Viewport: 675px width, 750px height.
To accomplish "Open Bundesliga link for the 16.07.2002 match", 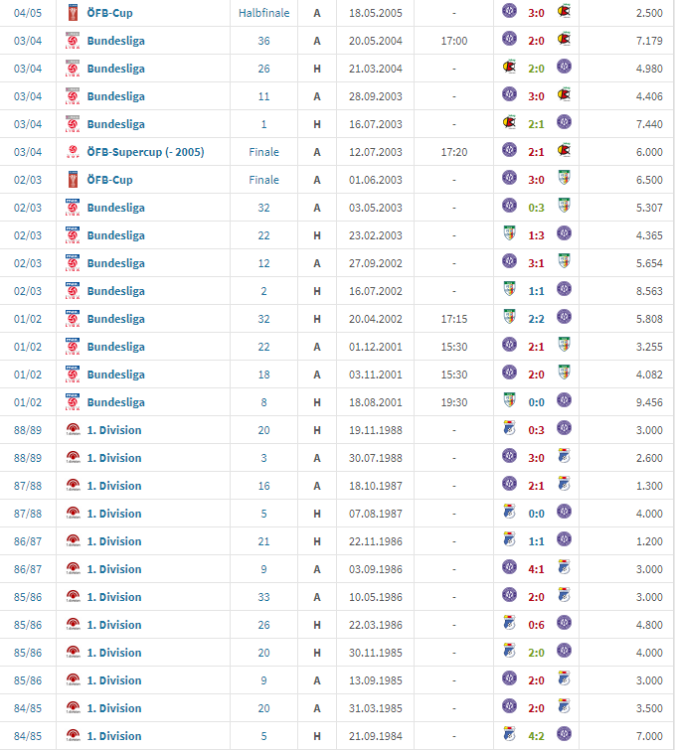I will pos(115,291).
